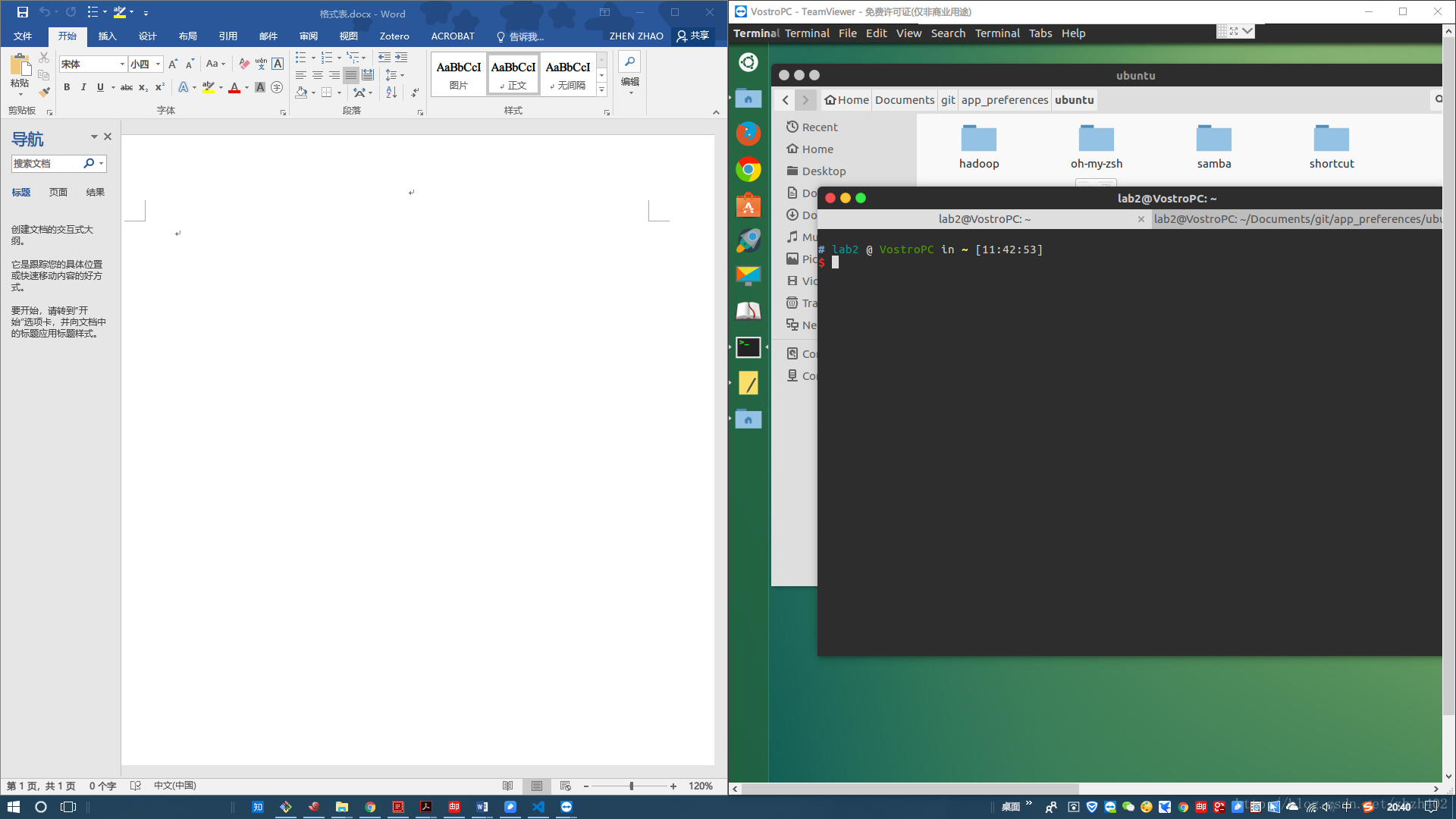
Task: Toggle 阅读 view mode
Action: [507, 785]
